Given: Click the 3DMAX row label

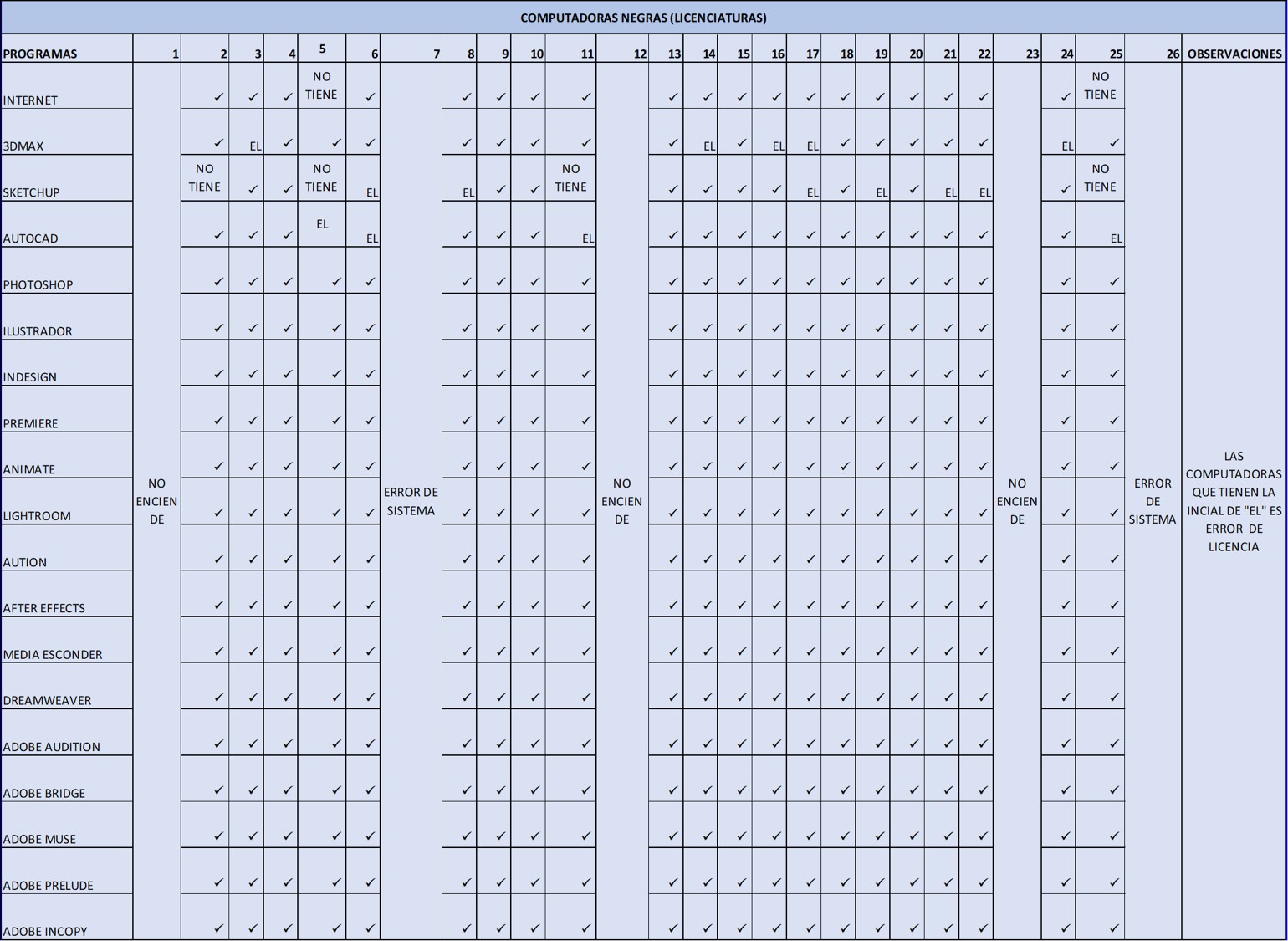Looking at the screenshot, I should click(x=67, y=131).
